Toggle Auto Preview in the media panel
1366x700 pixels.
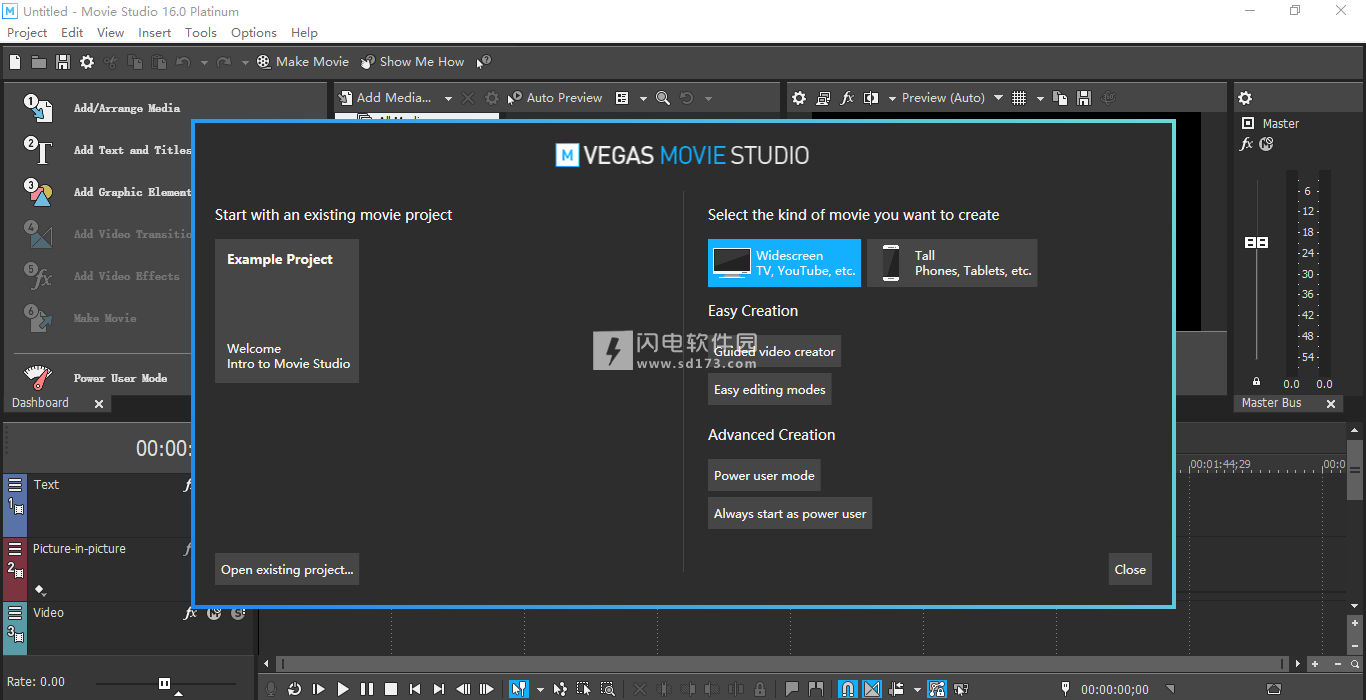(555, 98)
